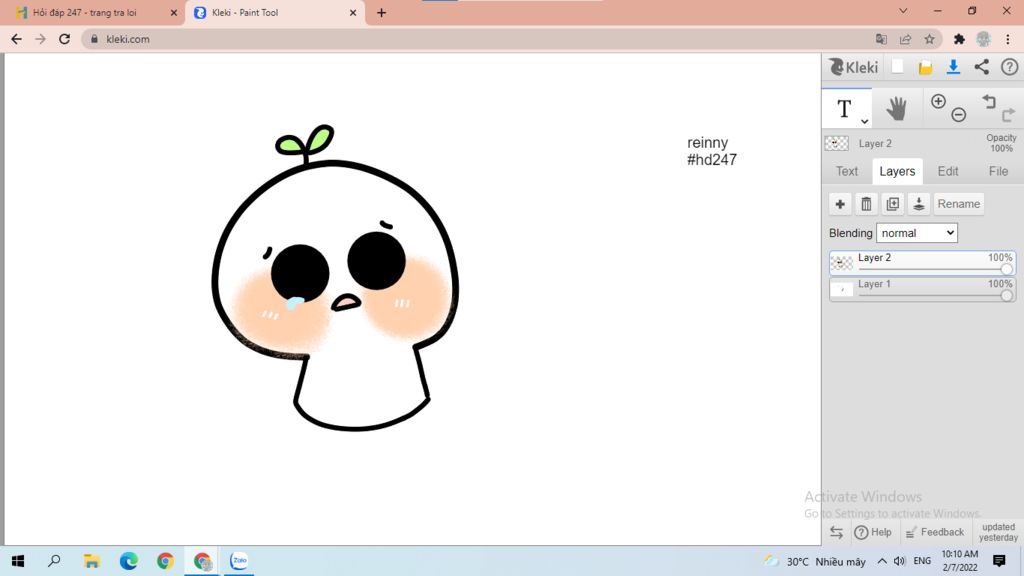Open the Blending mode dropdown
The width and height of the screenshot is (1024, 576).
coord(917,233)
